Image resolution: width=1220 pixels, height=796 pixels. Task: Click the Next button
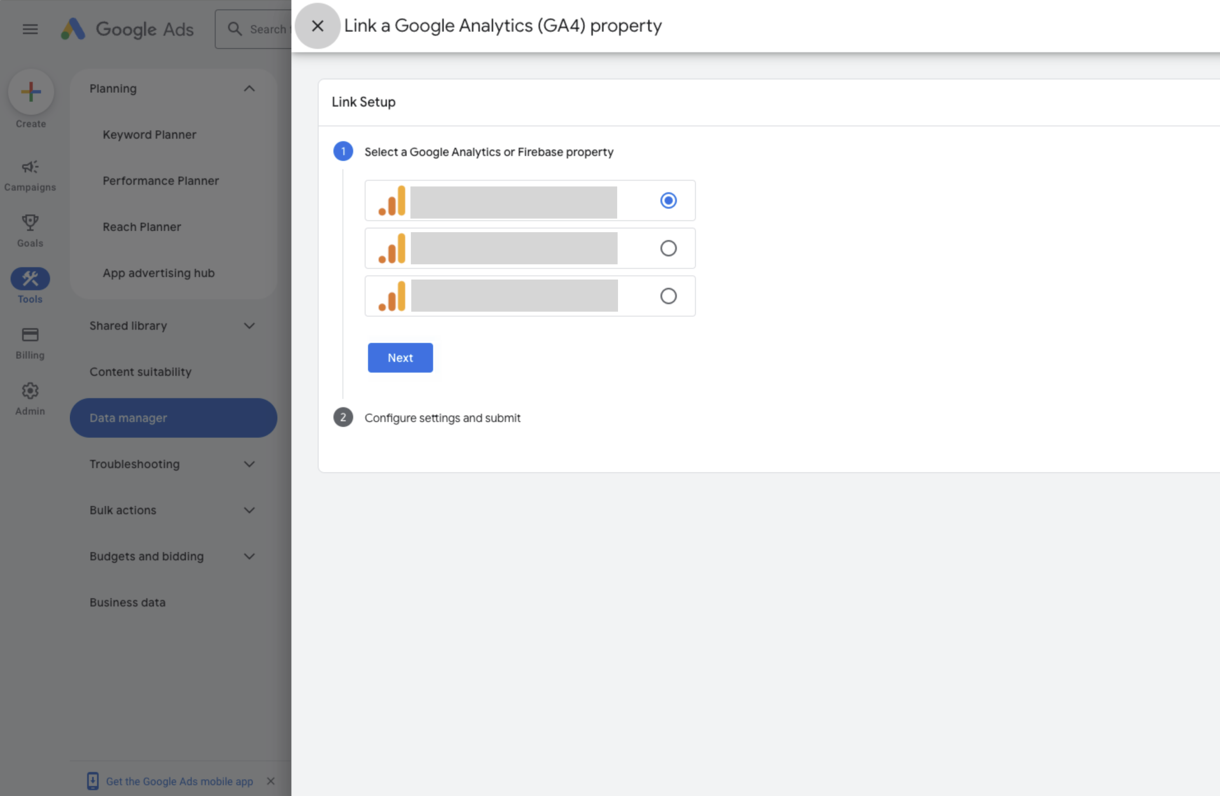[x=400, y=358]
